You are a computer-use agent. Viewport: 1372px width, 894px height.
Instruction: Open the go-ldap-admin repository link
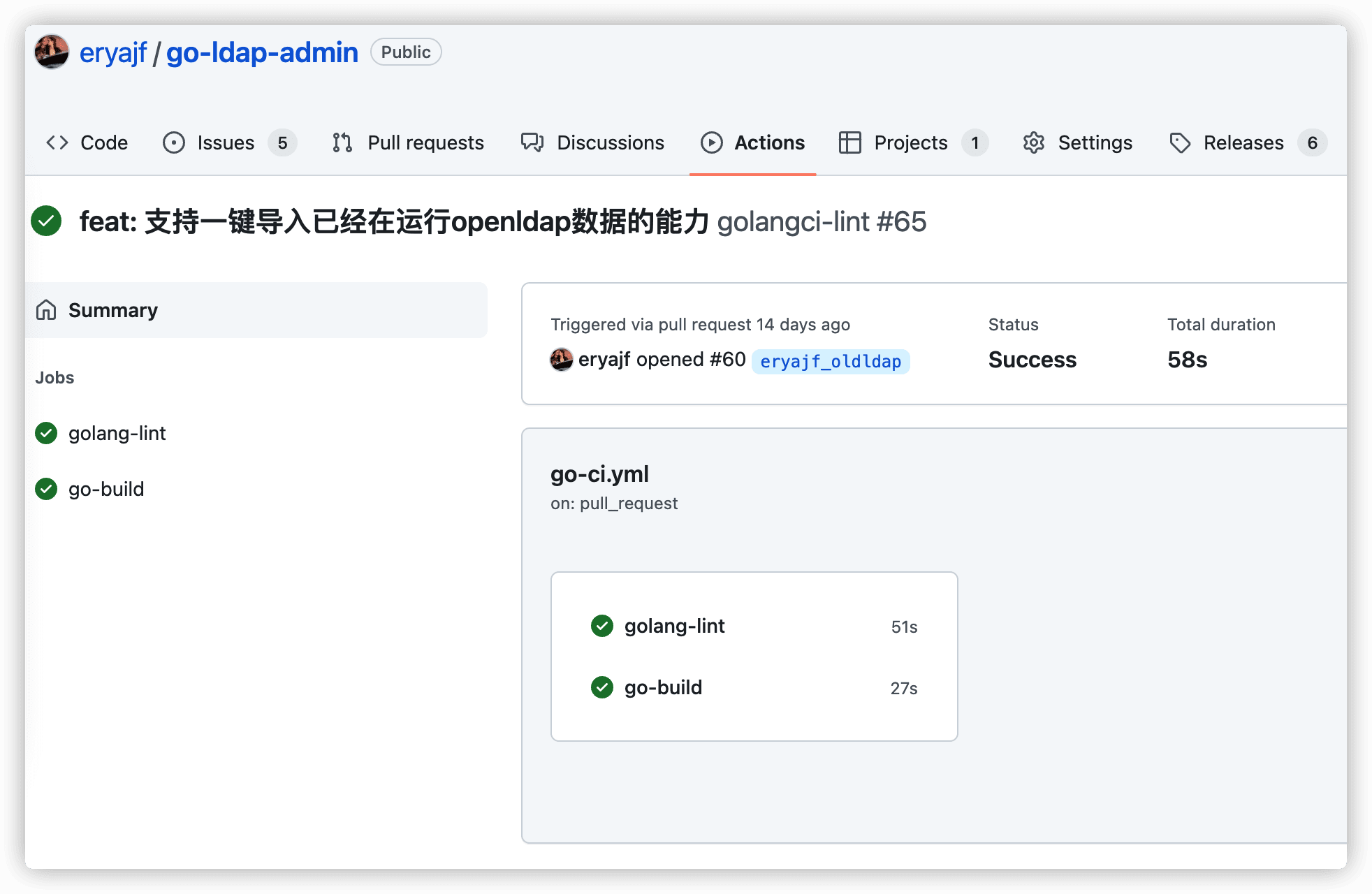[262, 52]
